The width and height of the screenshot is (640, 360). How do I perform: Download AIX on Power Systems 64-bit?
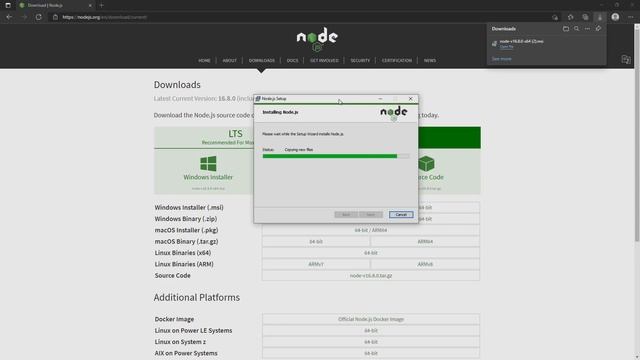click(x=371, y=353)
